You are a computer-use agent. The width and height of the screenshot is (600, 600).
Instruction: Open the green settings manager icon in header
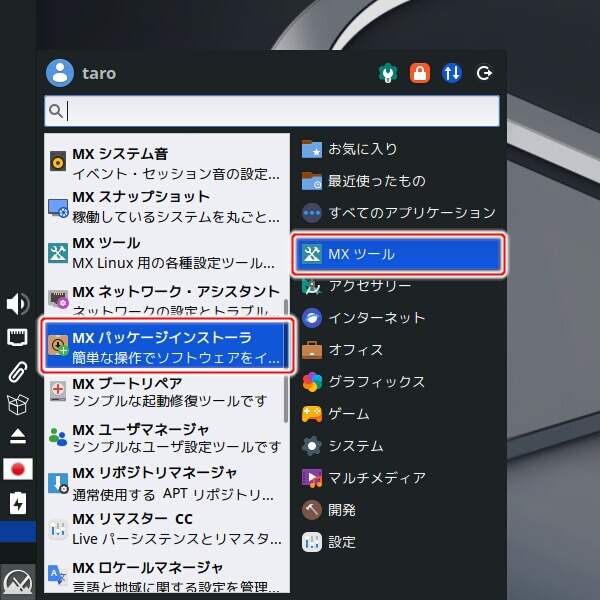[388, 73]
